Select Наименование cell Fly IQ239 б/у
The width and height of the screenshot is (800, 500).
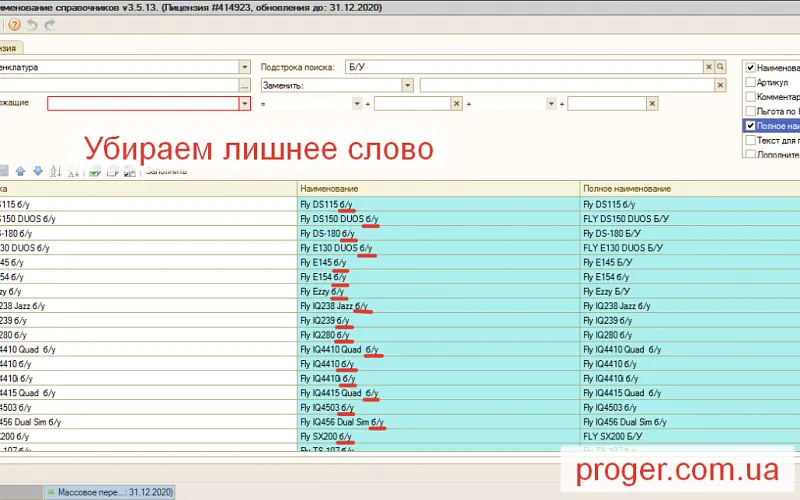click(x=438, y=320)
